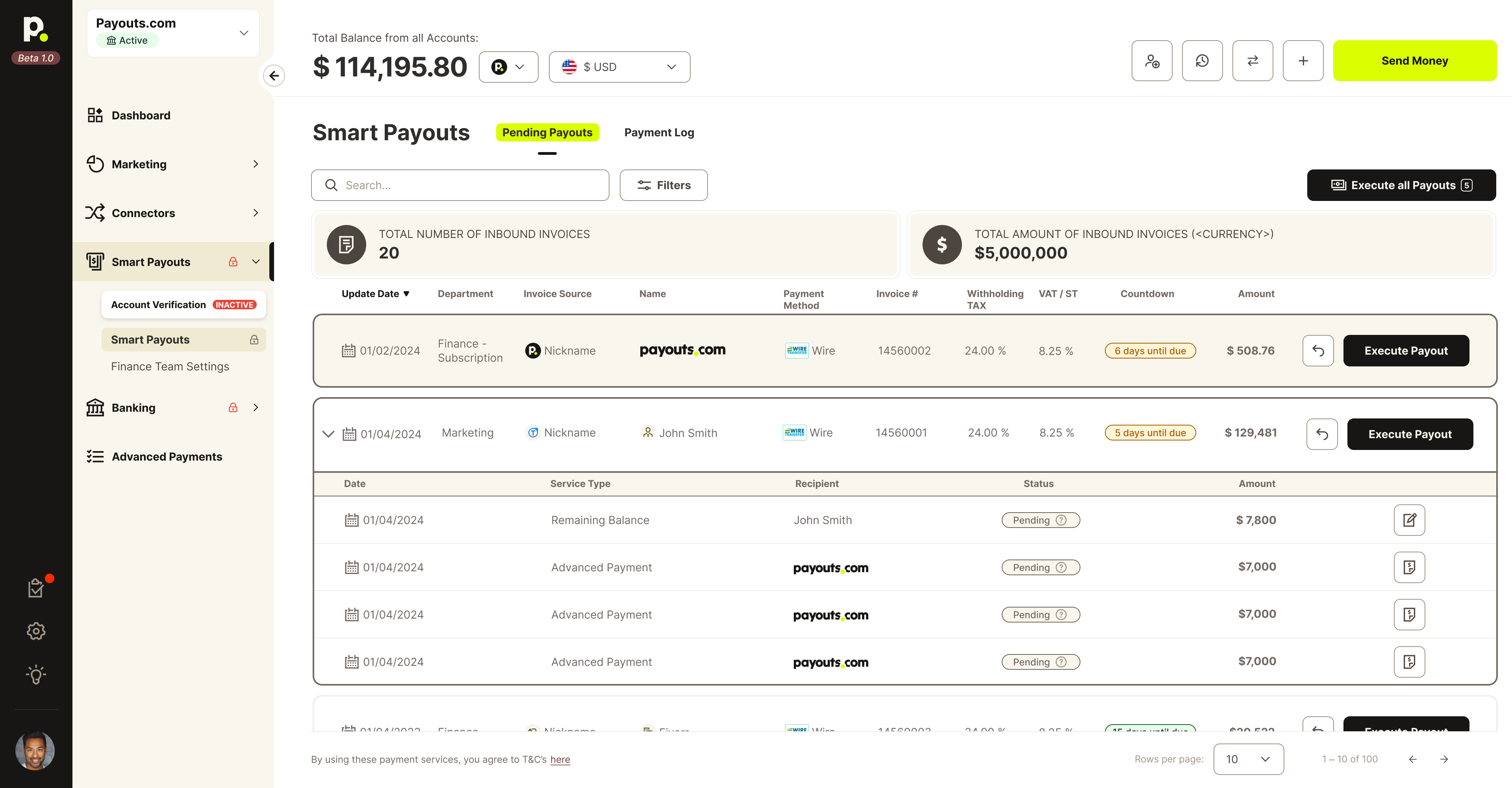
Task: Open Settings gear in the dark sidebar
Action: (36, 631)
